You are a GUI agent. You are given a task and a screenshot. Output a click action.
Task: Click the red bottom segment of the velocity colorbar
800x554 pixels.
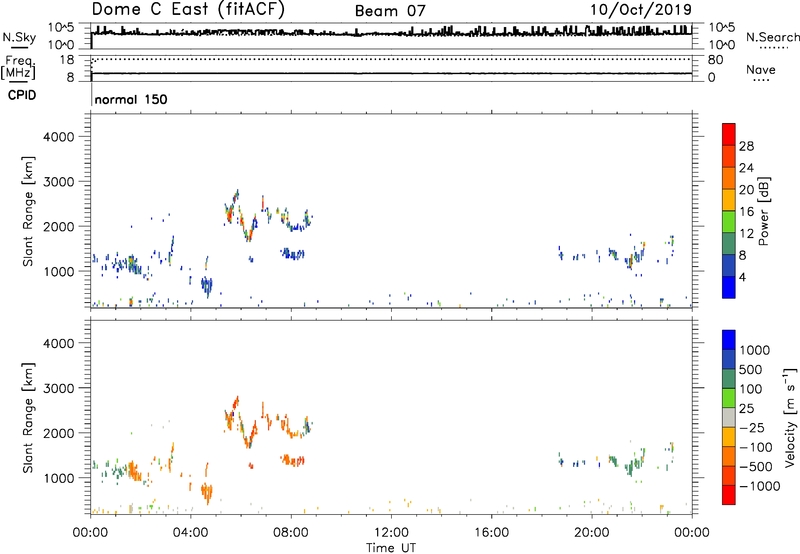pos(729,495)
